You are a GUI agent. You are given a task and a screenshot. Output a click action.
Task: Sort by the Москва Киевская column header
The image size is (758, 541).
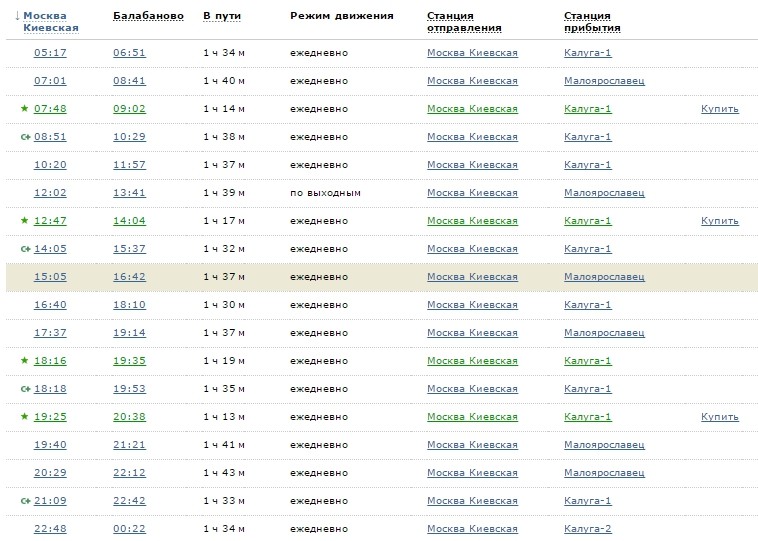coord(50,22)
